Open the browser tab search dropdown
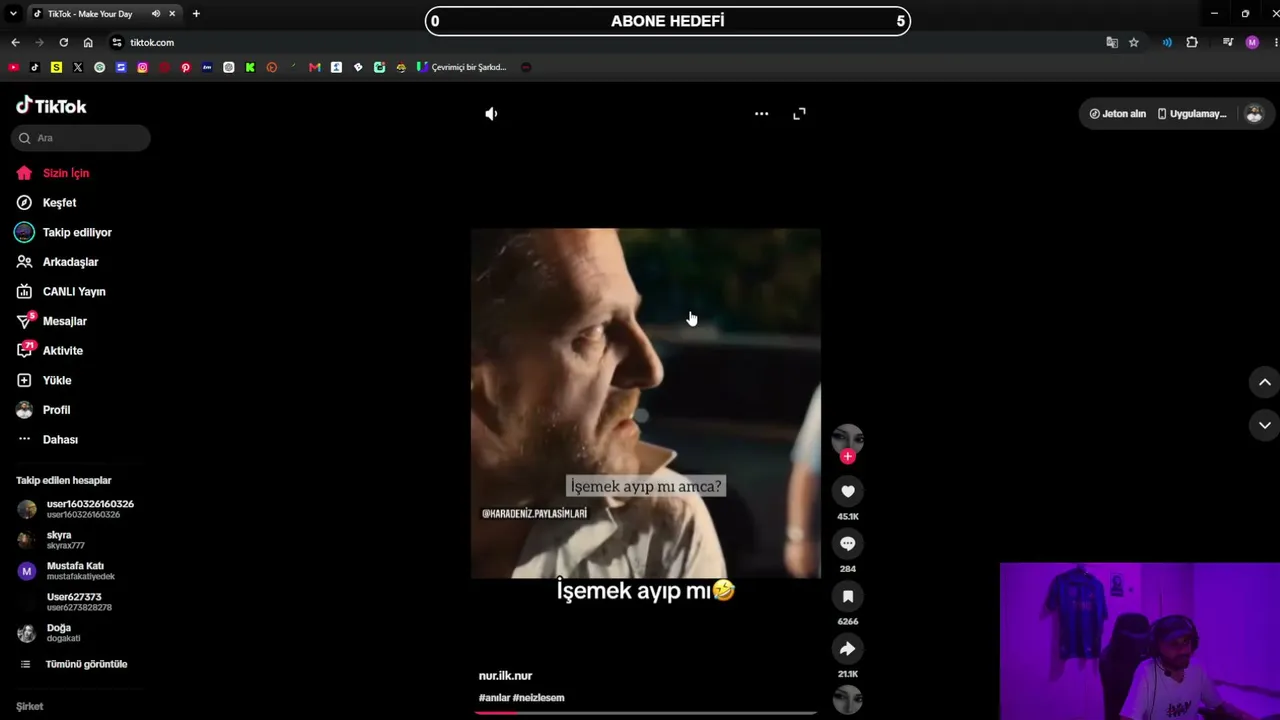The width and height of the screenshot is (1280, 720). pos(13,14)
